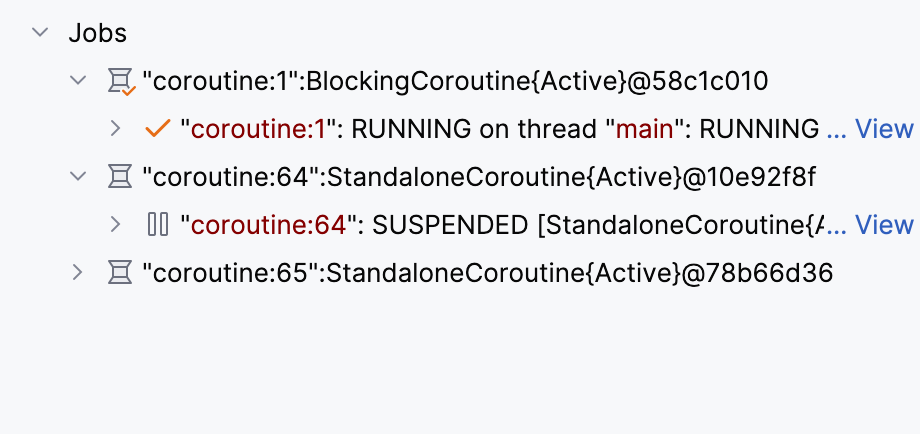Open View link for running coroutine:1
The height and width of the screenshot is (434, 920).
884,129
